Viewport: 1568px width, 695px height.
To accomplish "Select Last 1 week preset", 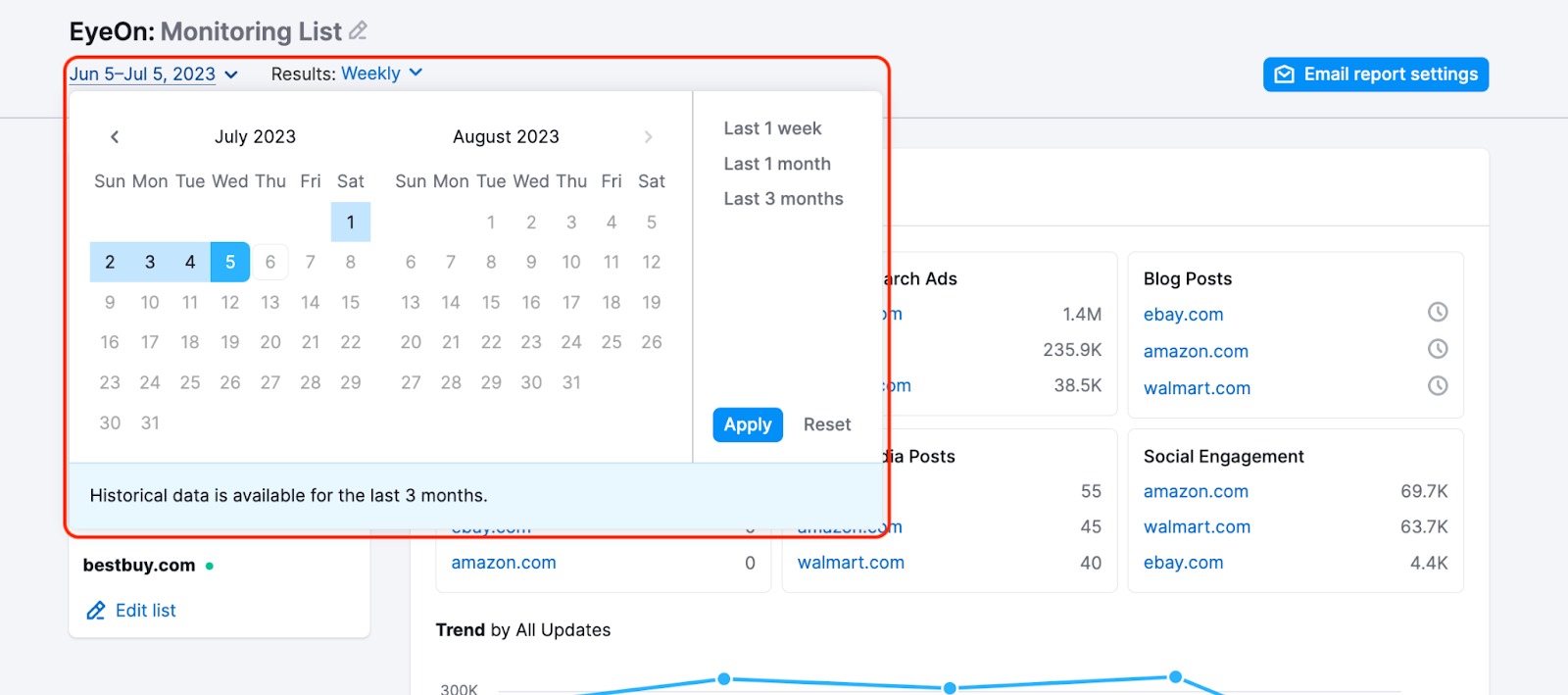I will 772,128.
